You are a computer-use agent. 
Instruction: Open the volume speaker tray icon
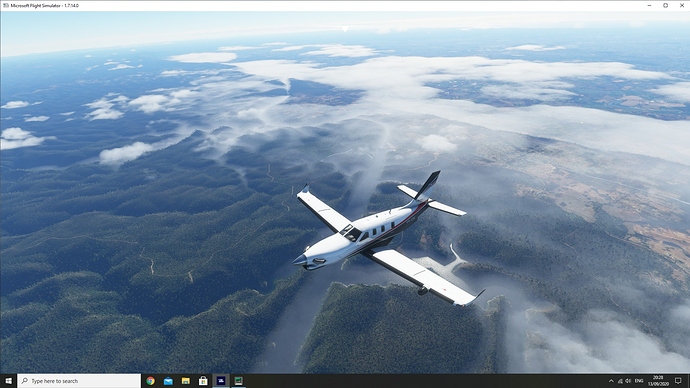[x=628, y=381]
